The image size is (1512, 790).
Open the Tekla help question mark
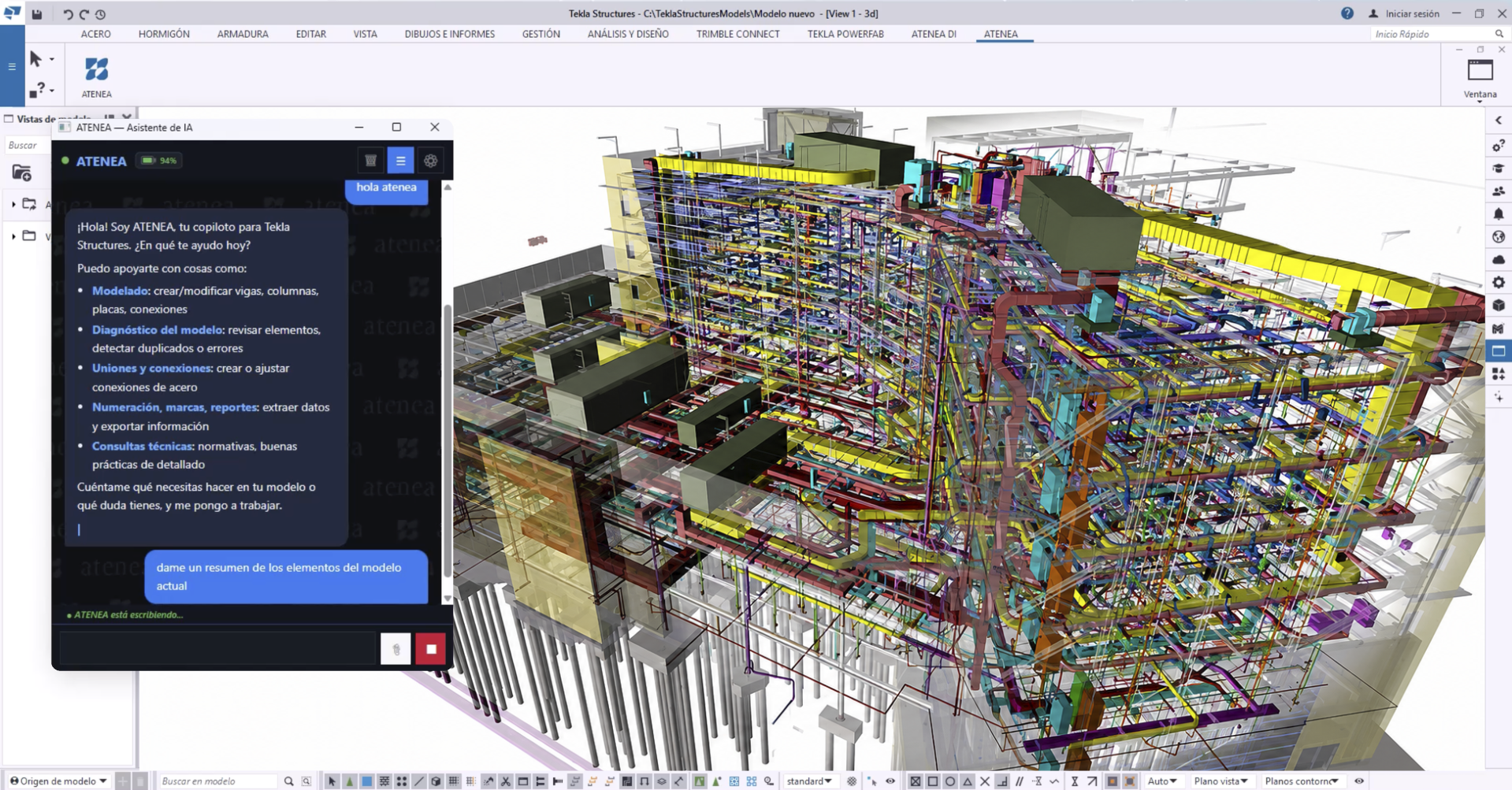(1347, 13)
